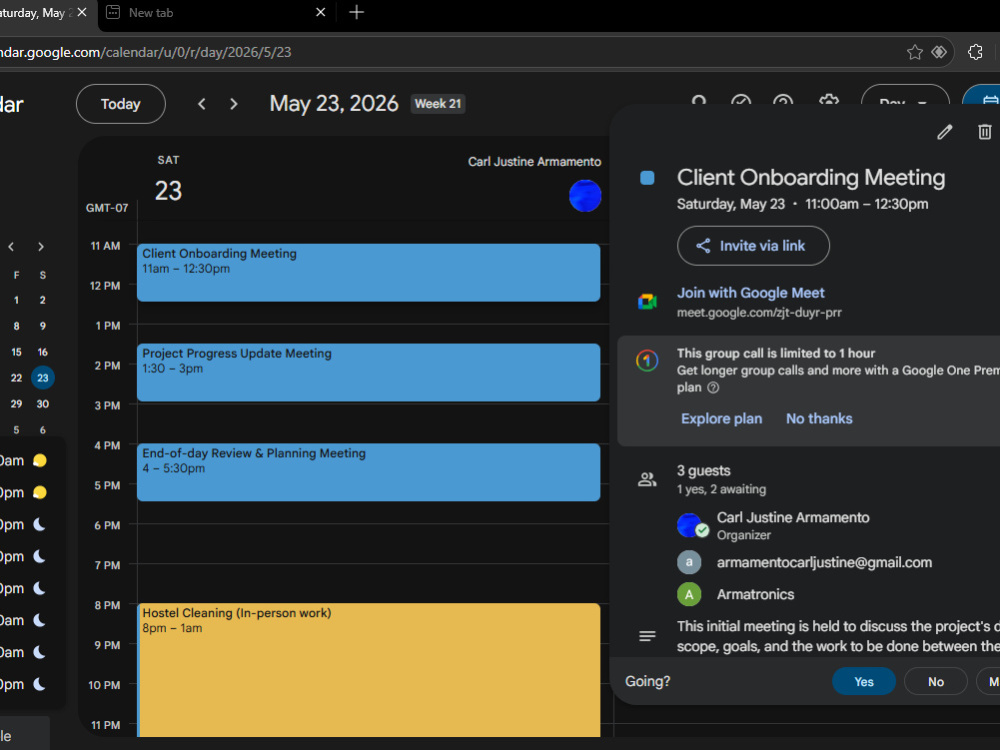Open browser extensions puzzle icon
The image size is (1000, 750).
975,52
